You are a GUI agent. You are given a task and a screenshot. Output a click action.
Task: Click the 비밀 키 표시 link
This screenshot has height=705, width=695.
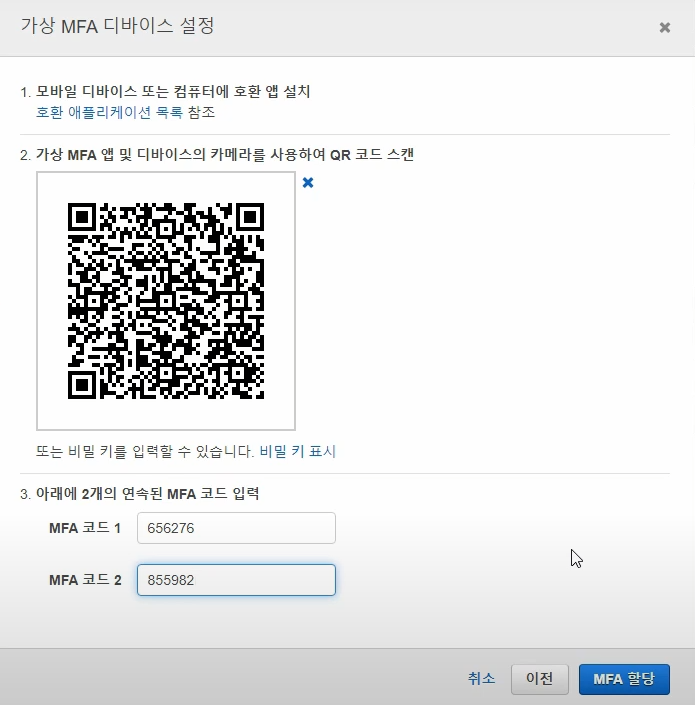[298, 451]
